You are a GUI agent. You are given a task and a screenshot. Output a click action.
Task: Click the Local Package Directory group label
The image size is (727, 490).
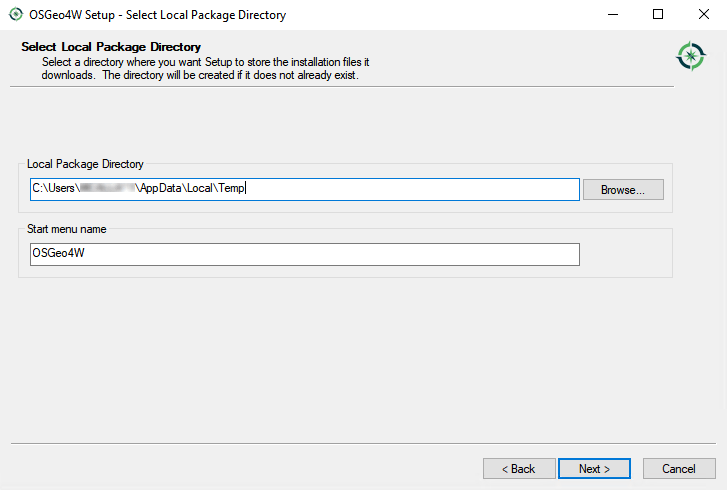pyautogui.click(x=86, y=164)
